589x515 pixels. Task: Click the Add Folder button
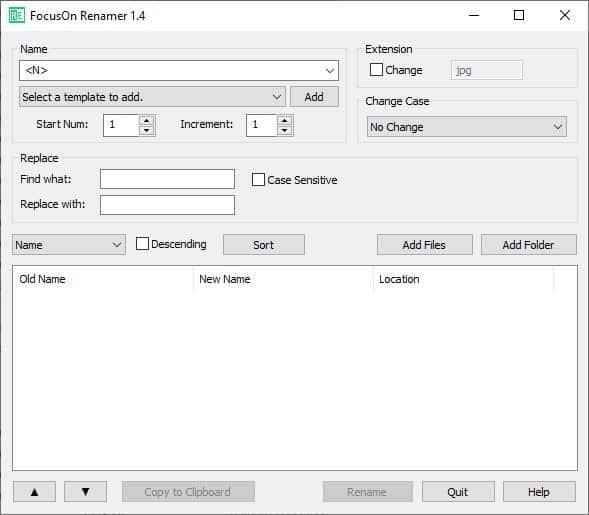coord(529,245)
